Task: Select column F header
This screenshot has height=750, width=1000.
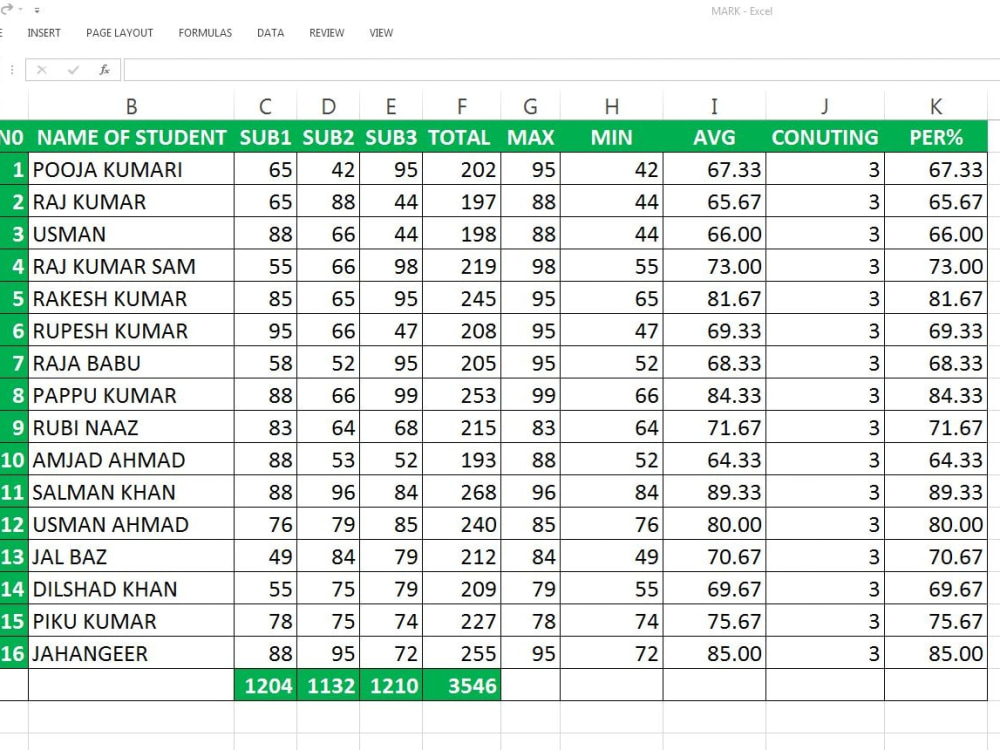Action: click(x=462, y=106)
